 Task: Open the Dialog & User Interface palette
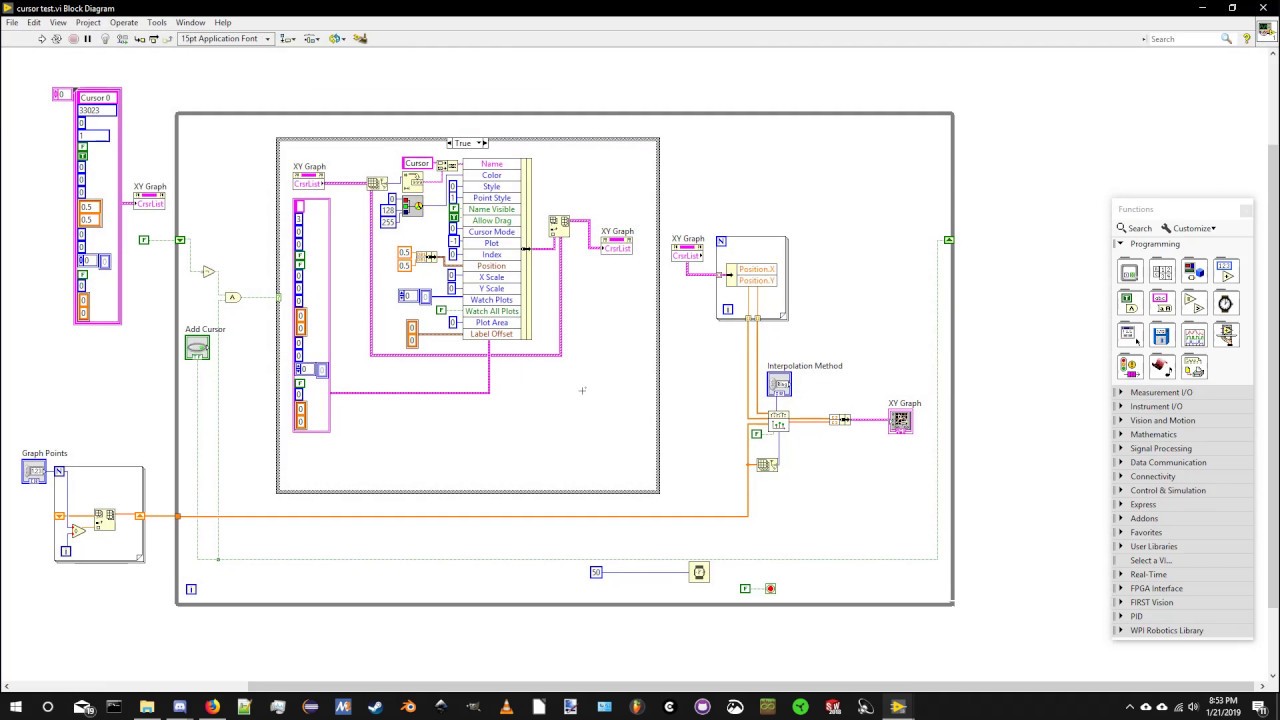click(1129, 335)
